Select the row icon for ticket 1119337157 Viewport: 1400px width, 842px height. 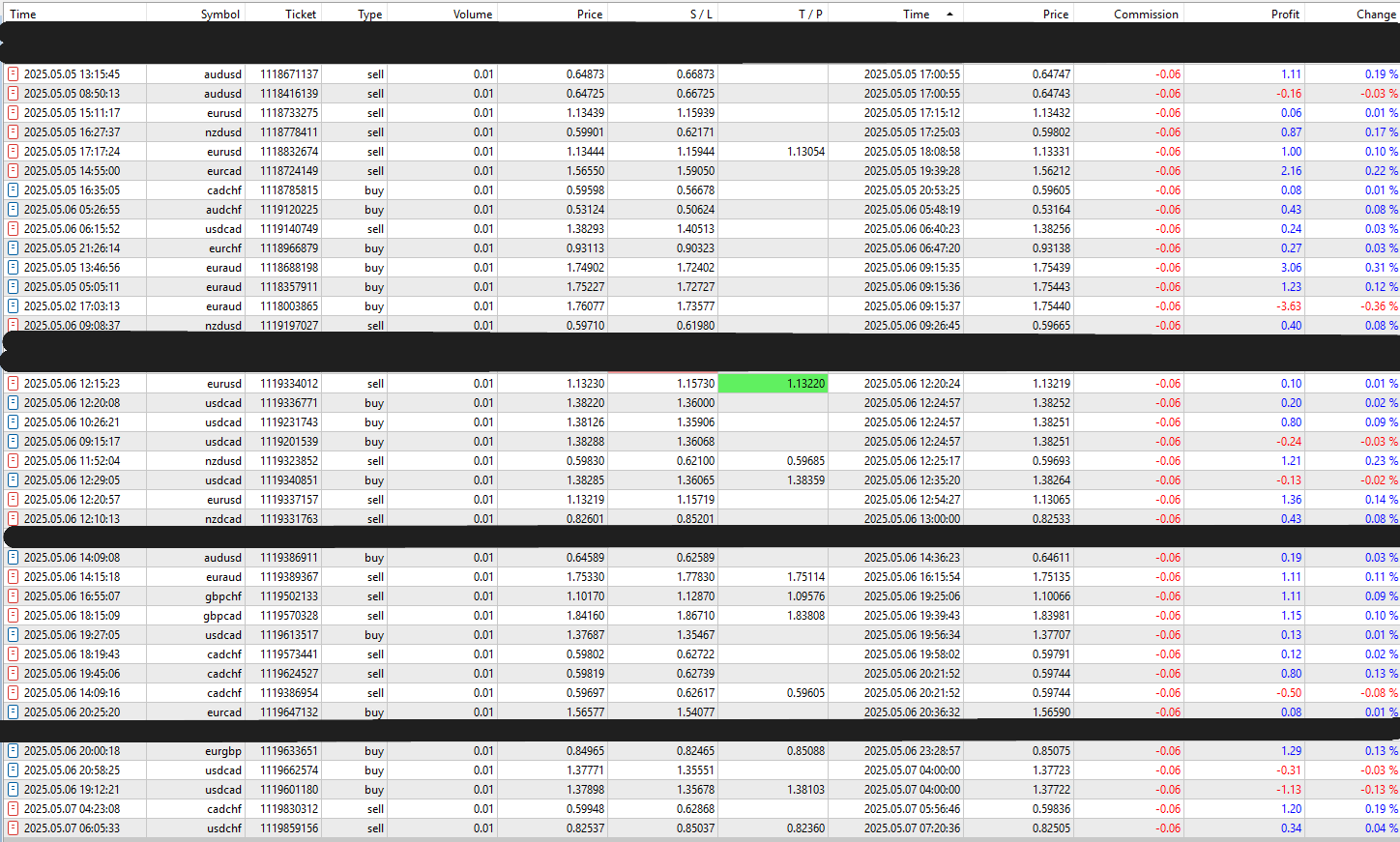tap(13, 500)
